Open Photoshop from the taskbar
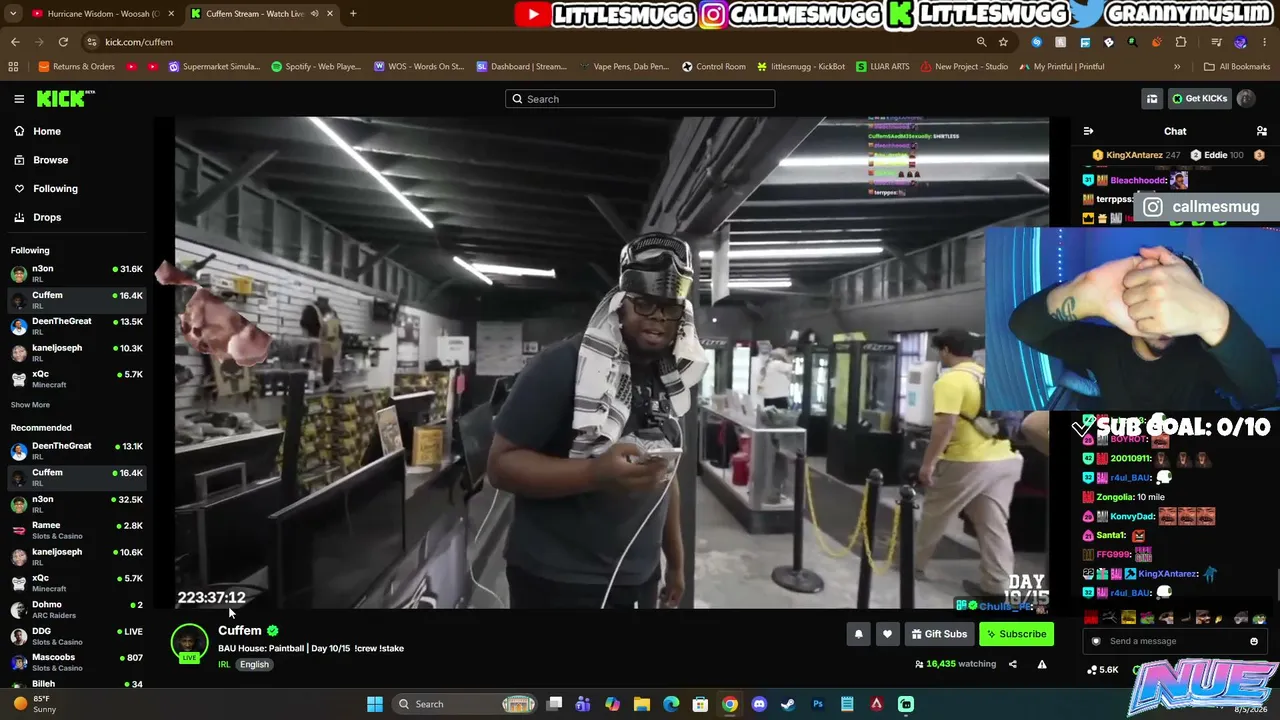The height and width of the screenshot is (720, 1280). coord(818,704)
